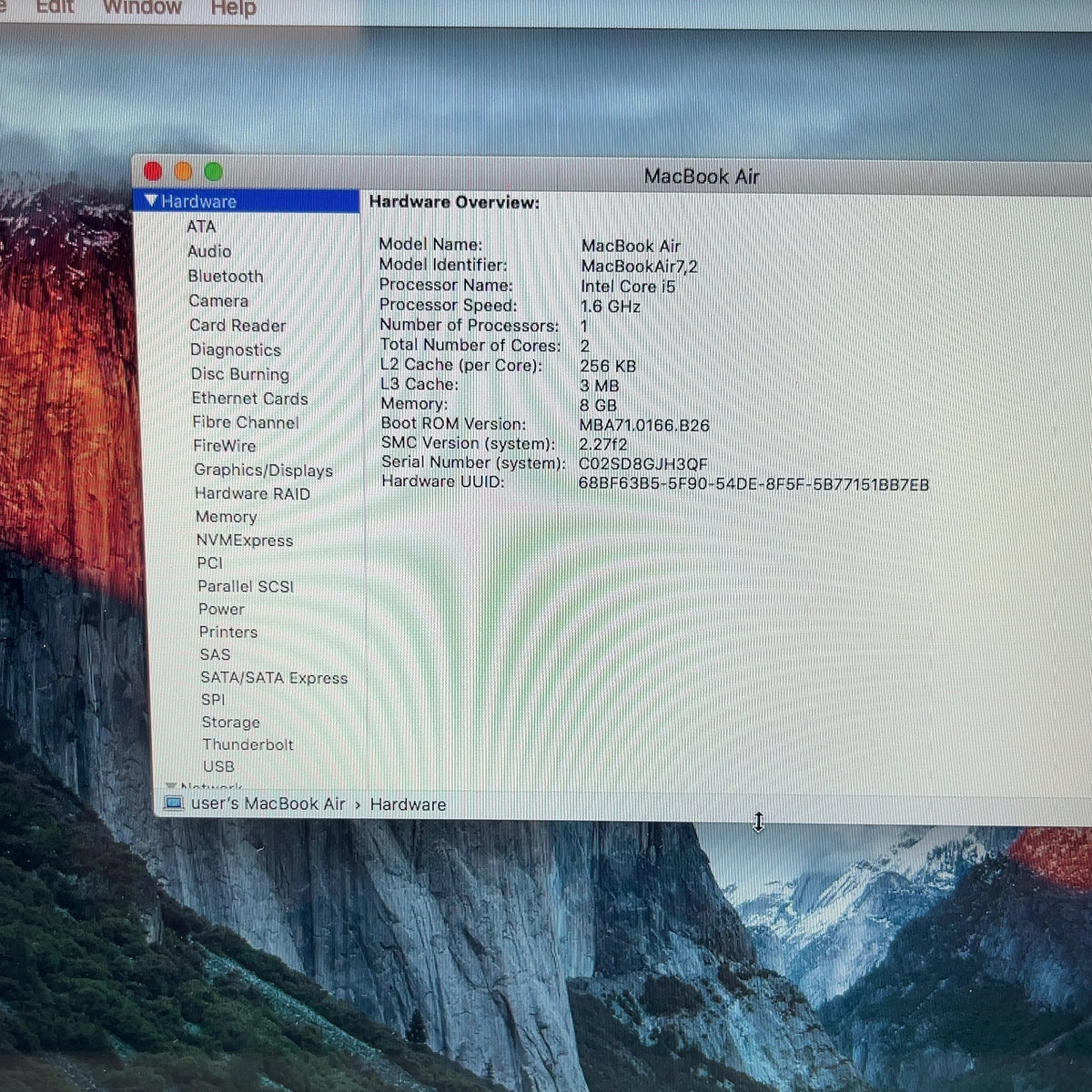Select Memory in hardware list
Viewport: 1092px width, 1092px height.
click(x=226, y=517)
